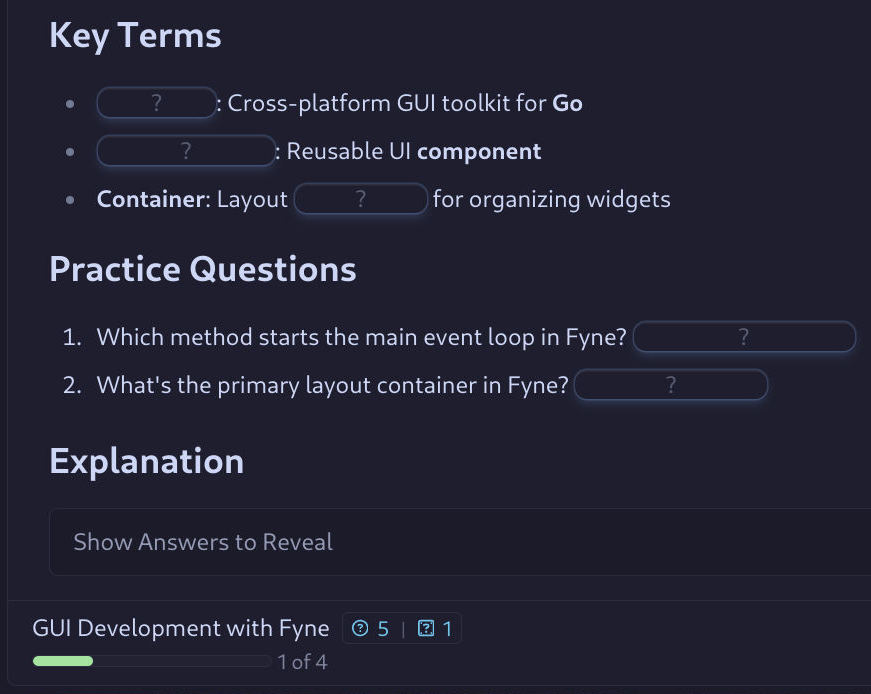
Task: Open the 'GUI Development with Fyne' title
Action: 181,628
